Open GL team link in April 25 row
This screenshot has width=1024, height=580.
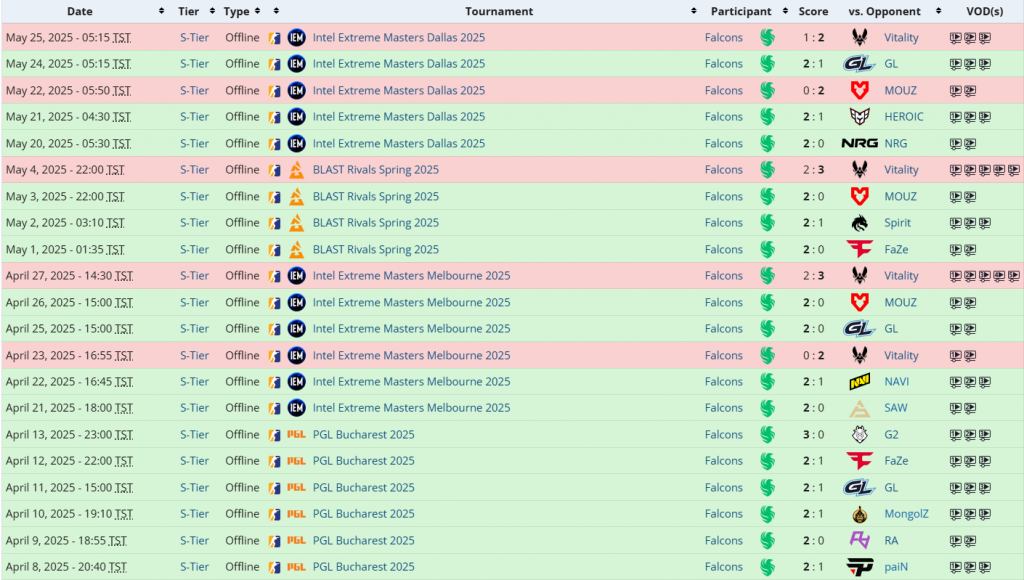pyautogui.click(x=891, y=329)
